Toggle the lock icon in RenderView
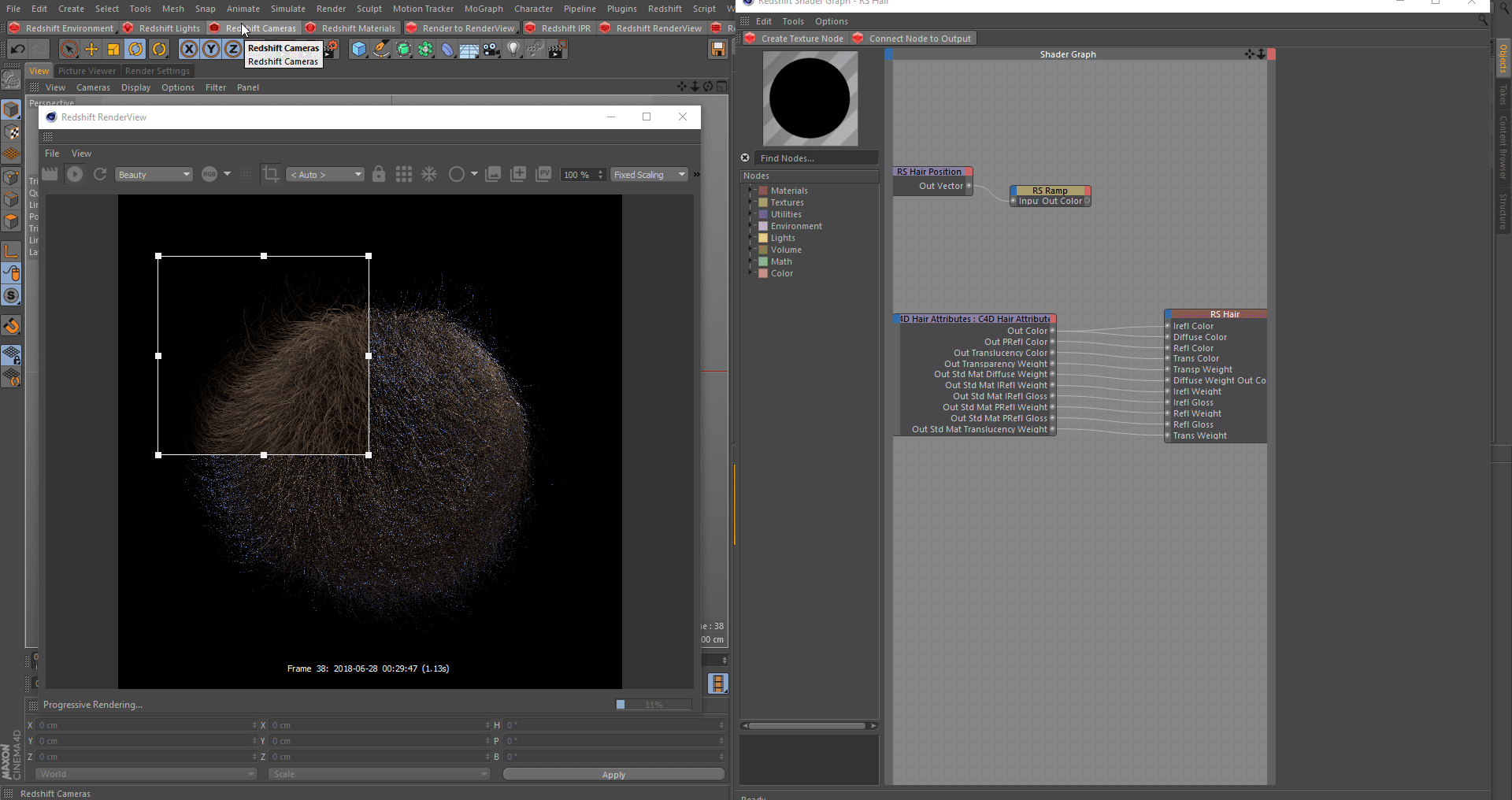 point(379,174)
